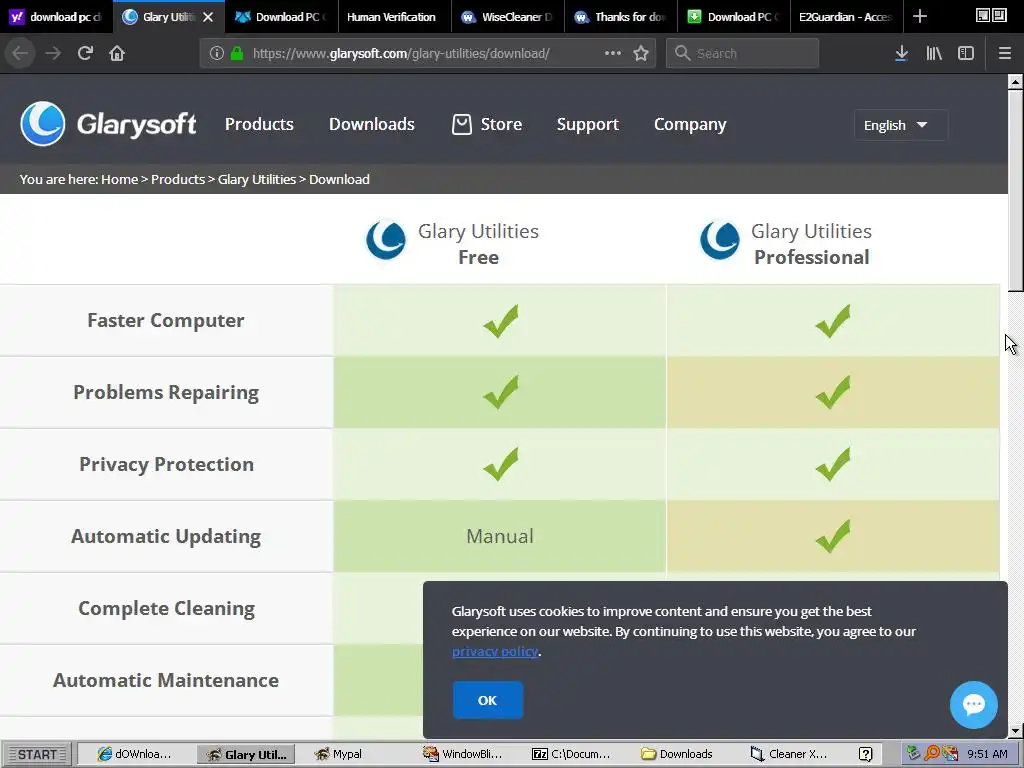The height and width of the screenshot is (768, 1024).
Task: Click the Store shopping bag icon
Action: 462,124
